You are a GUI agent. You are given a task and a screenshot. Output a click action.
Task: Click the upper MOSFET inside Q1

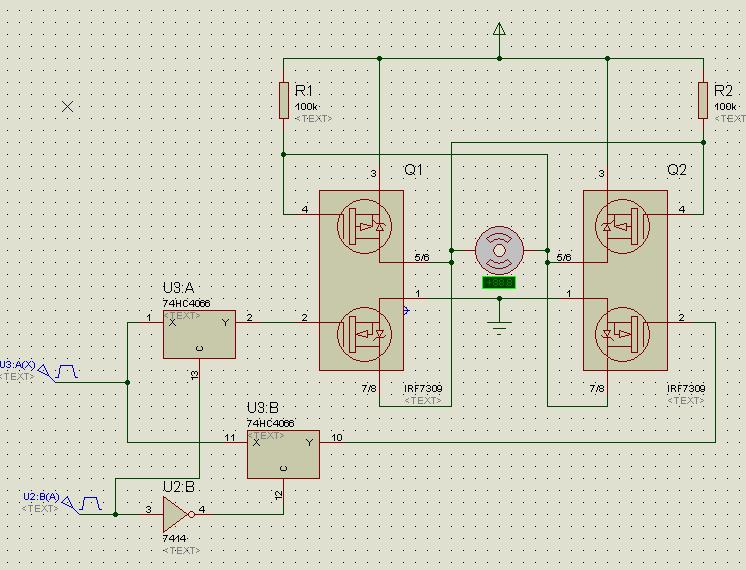point(360,226)
